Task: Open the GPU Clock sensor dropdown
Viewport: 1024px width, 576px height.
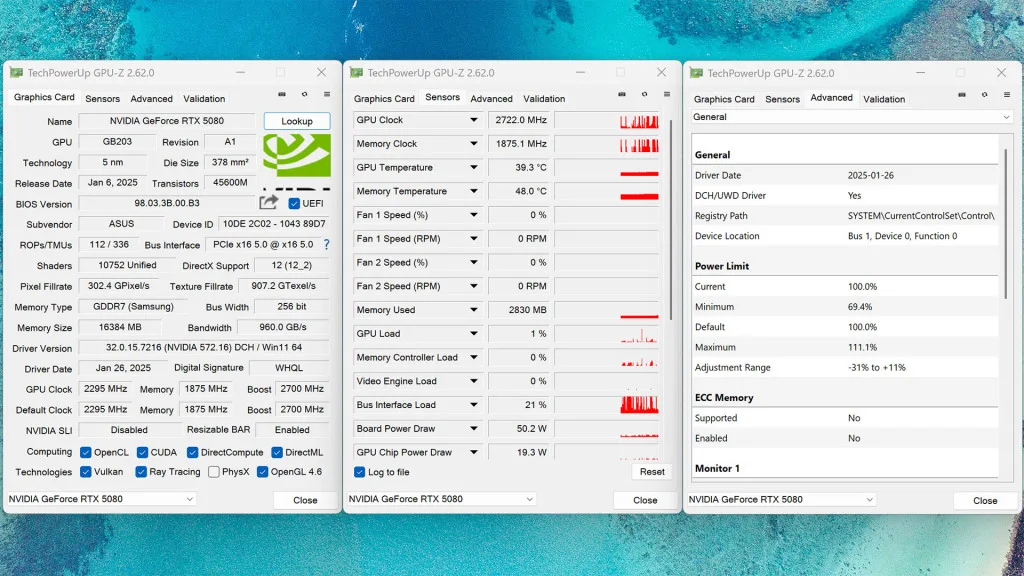Action: (x=472, y=119)
